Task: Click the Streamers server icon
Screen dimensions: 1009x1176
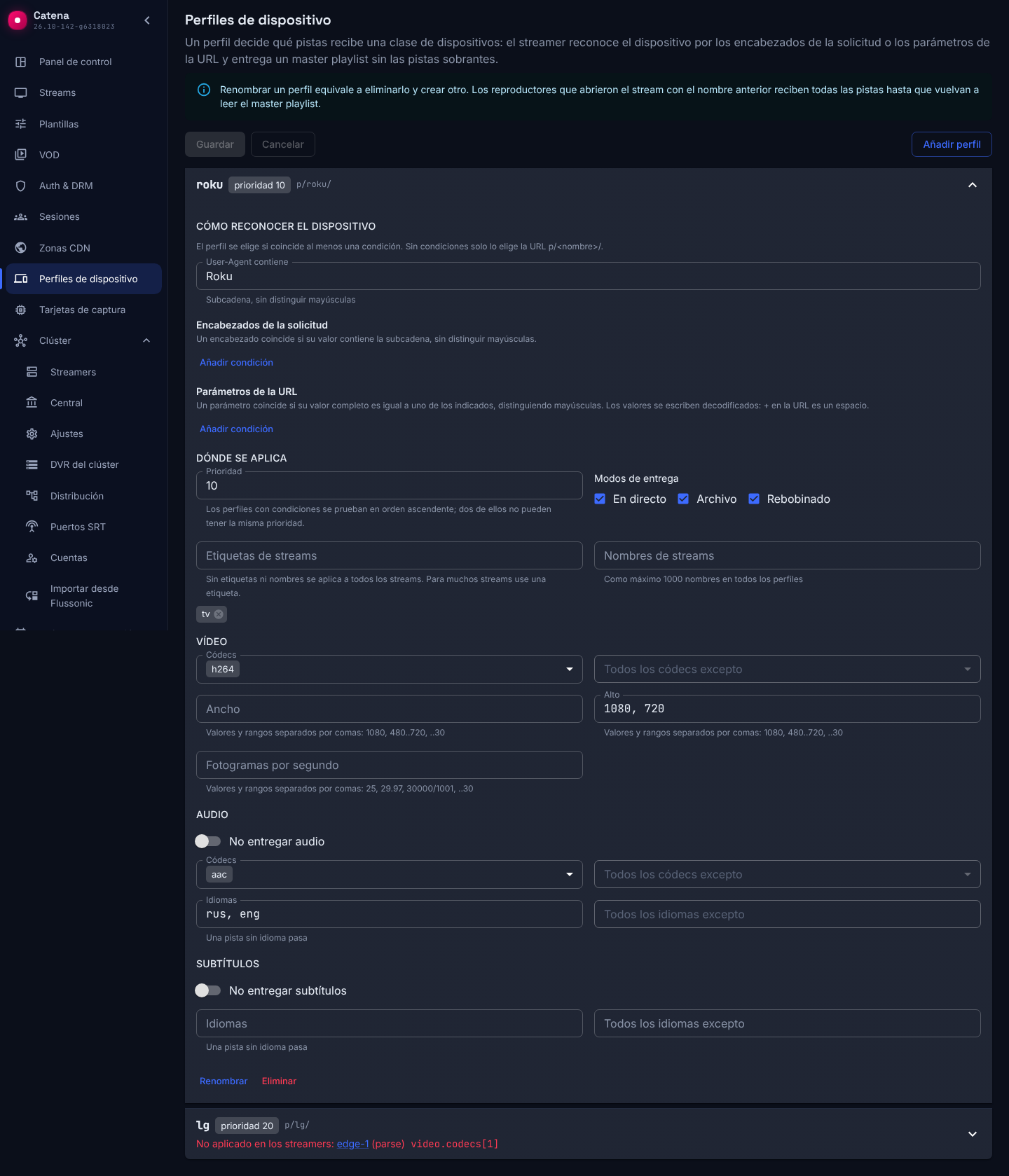Action: (x=32, y=372)
